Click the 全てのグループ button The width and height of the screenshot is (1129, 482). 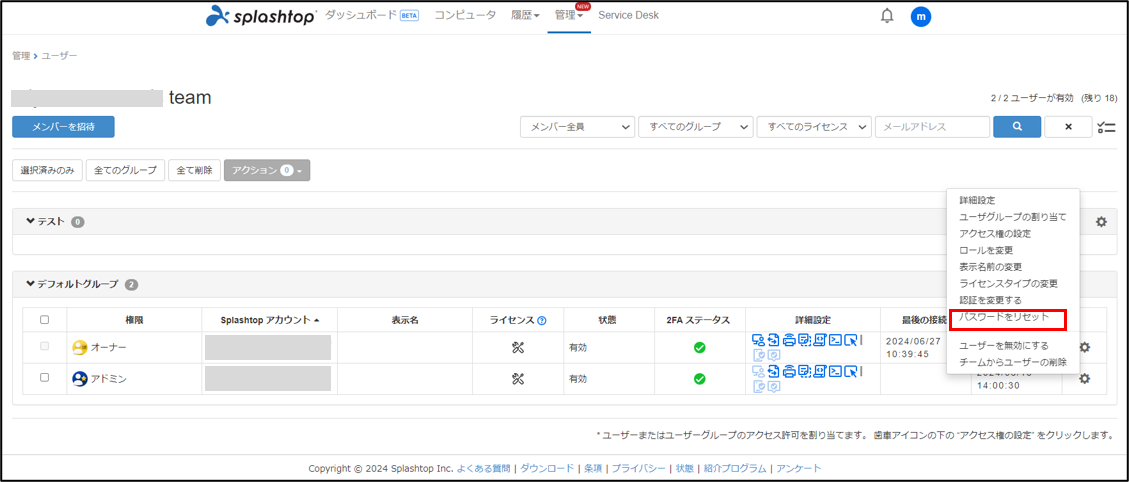(125, 170)
